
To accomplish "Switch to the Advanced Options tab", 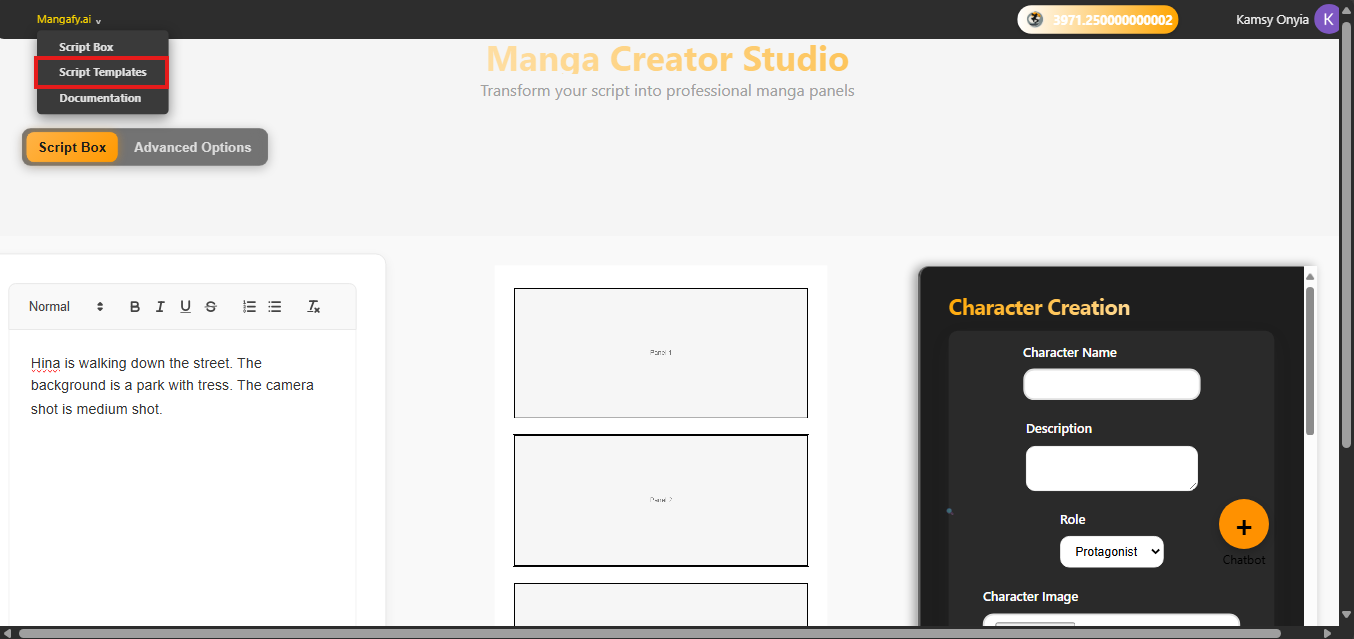I will [192, 146].
